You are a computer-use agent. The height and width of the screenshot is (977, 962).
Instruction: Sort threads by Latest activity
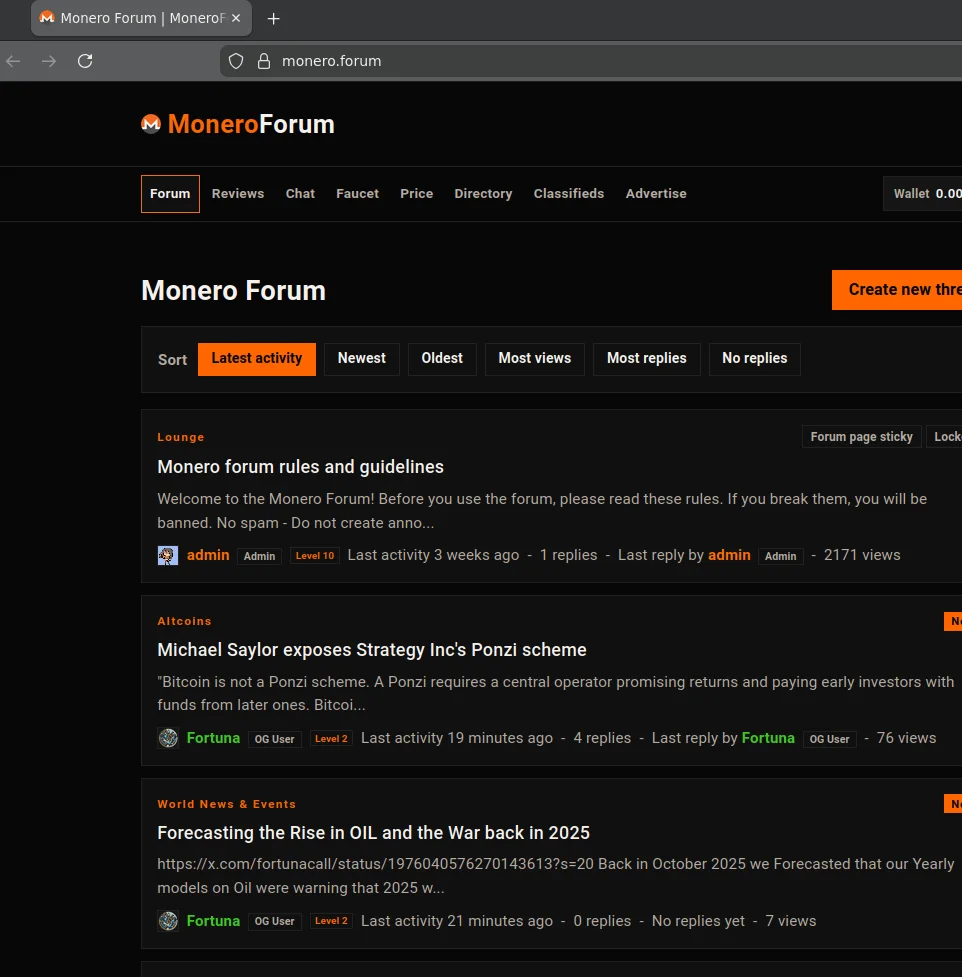tap(257, 359)
